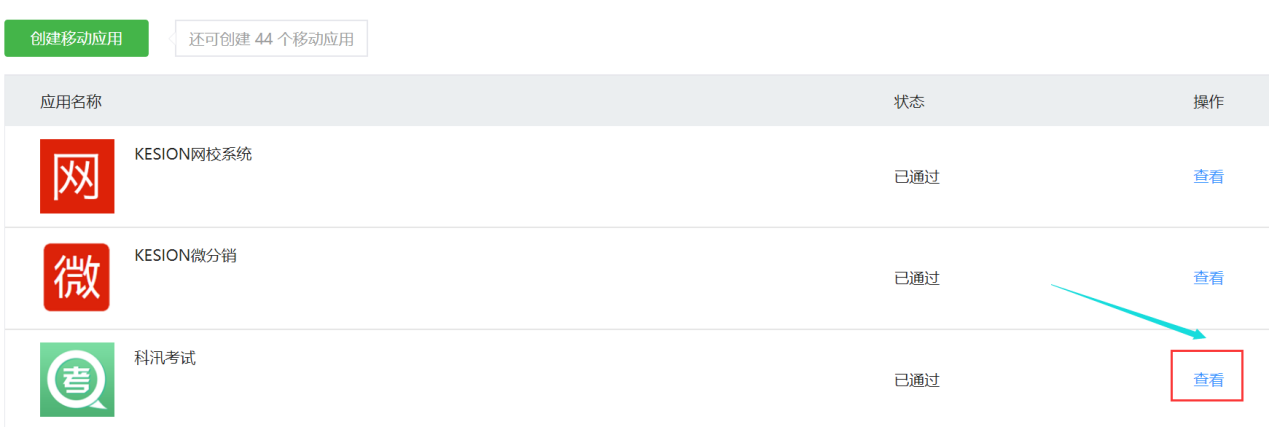Image resolution: width=1269 pixels, height=427 pixels.
Task: Open 查看 link for KESION微分销
Action: point(1208,278)
